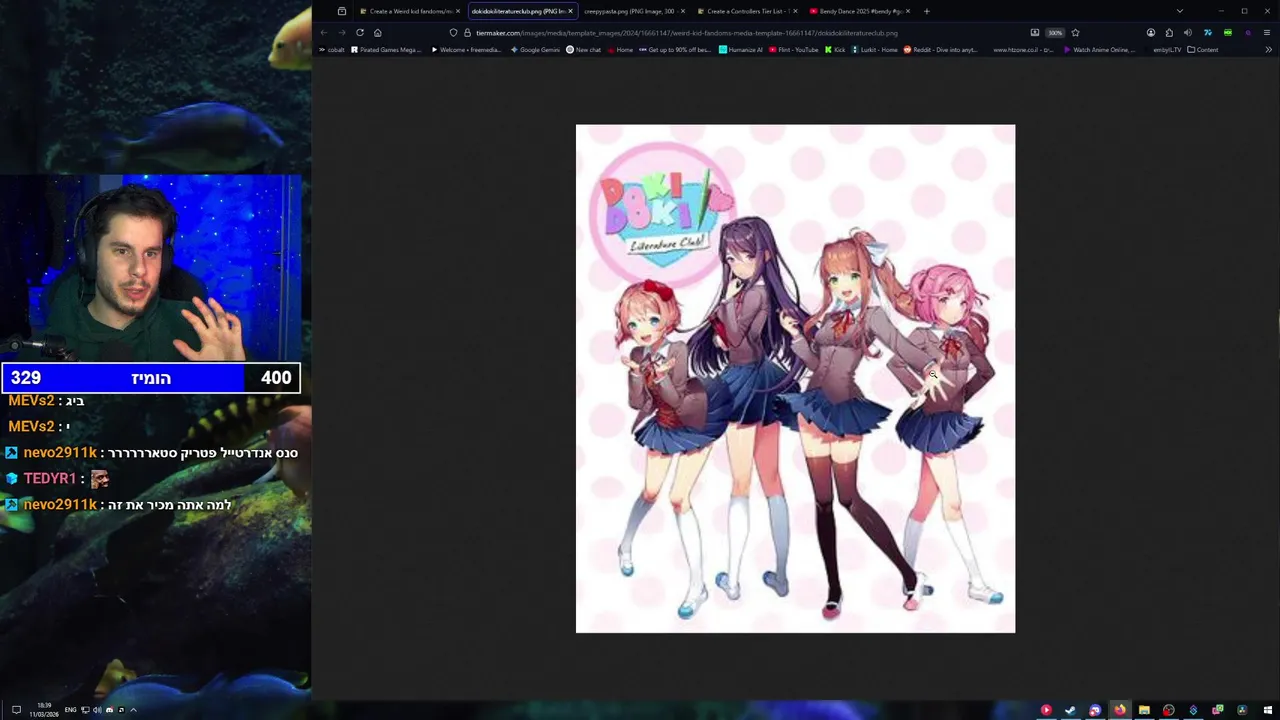Toggle picture-in-picture icon in address bar
Image resolution: width=1280 pixels, height=720 pixels.
click(x=1035, y=32)
